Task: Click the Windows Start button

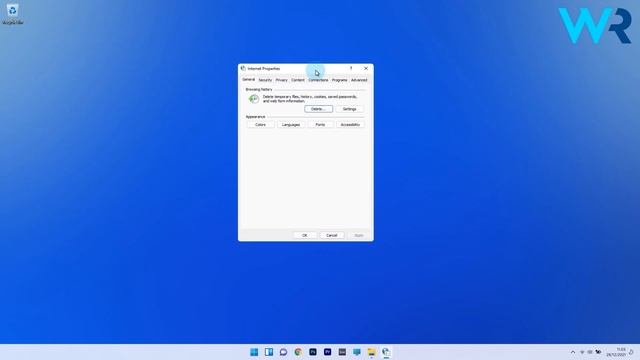Action: pyautogui.click(x=254, y=352)
